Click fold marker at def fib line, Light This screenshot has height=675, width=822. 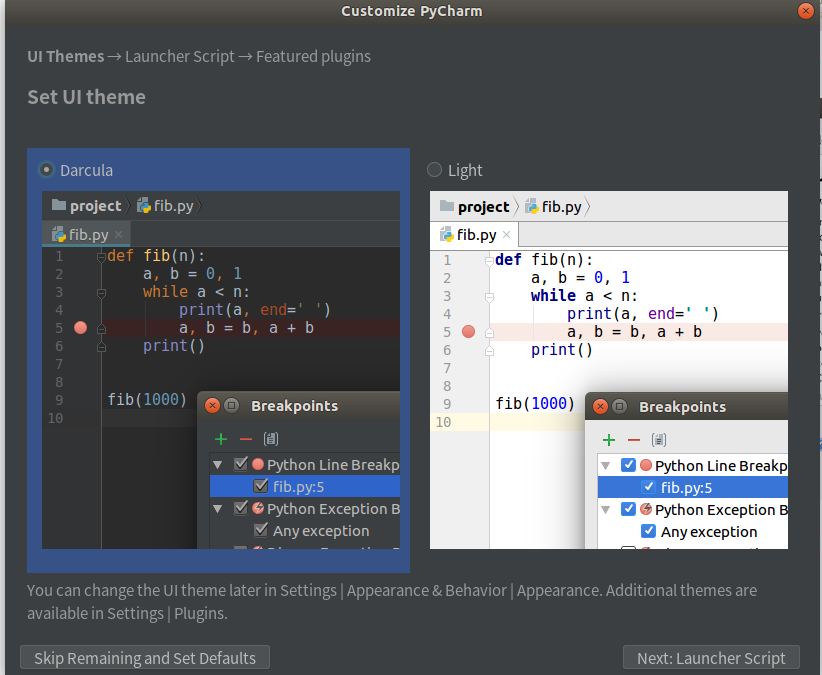coord(489,260)
